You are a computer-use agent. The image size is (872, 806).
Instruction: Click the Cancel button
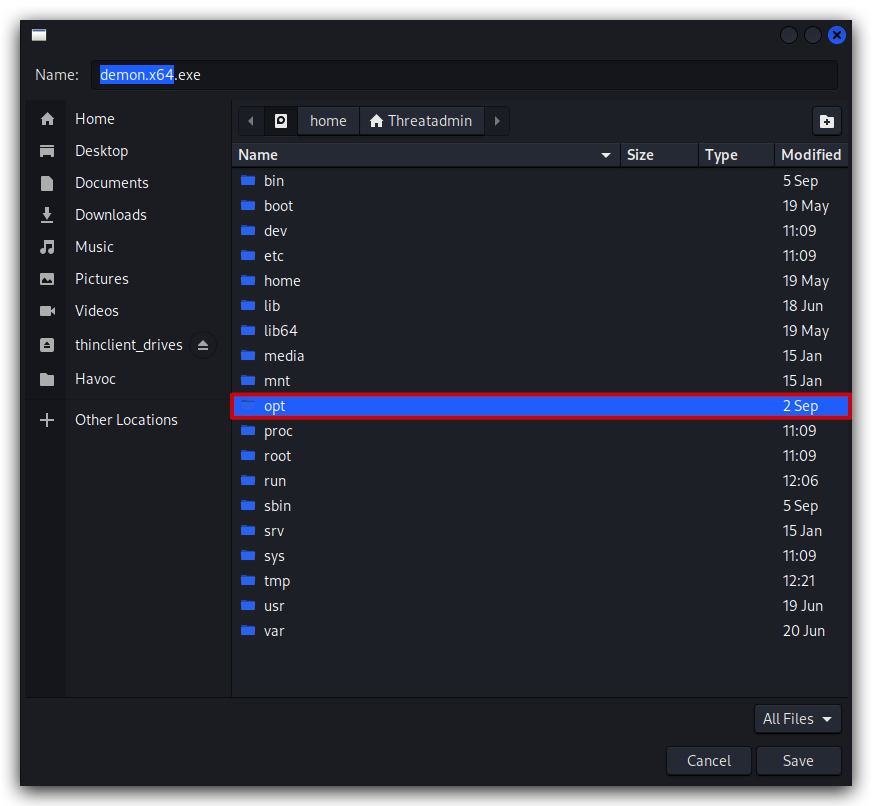coord(709,760)
